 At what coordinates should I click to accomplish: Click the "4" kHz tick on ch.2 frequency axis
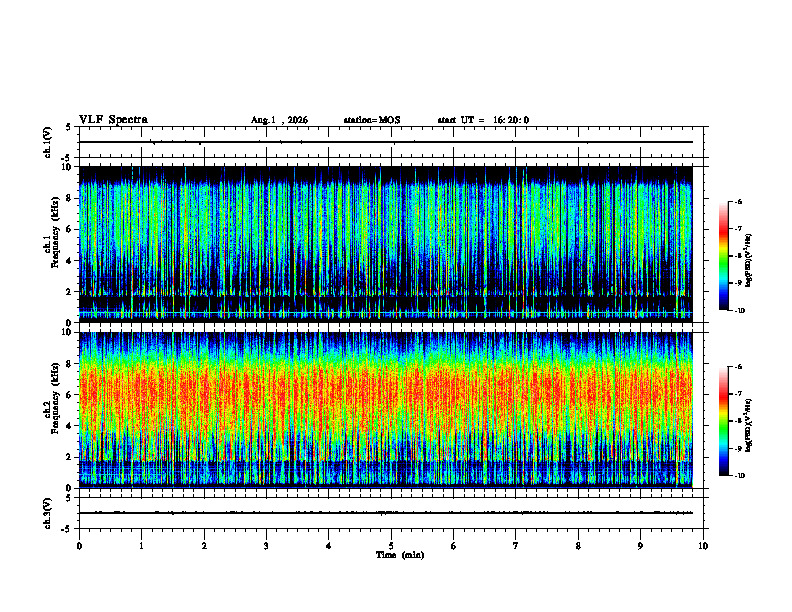click(x=69, y=426)
